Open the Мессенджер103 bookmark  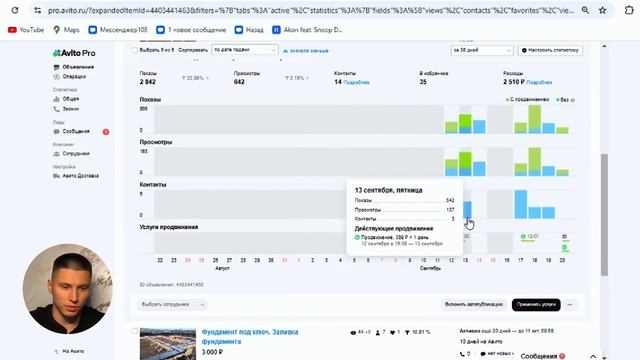[x=118, y=30]
